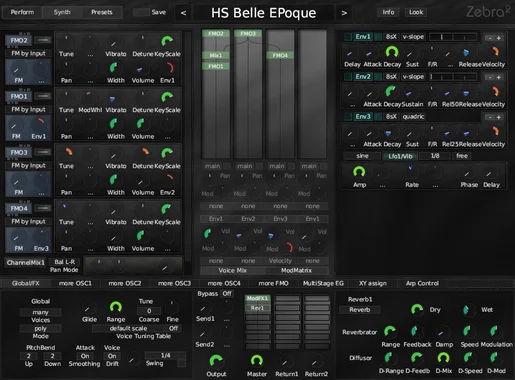Click the ModMatrix button
Image resolution: width=515 pixels, height=380 pixels.
pos(296,270)
